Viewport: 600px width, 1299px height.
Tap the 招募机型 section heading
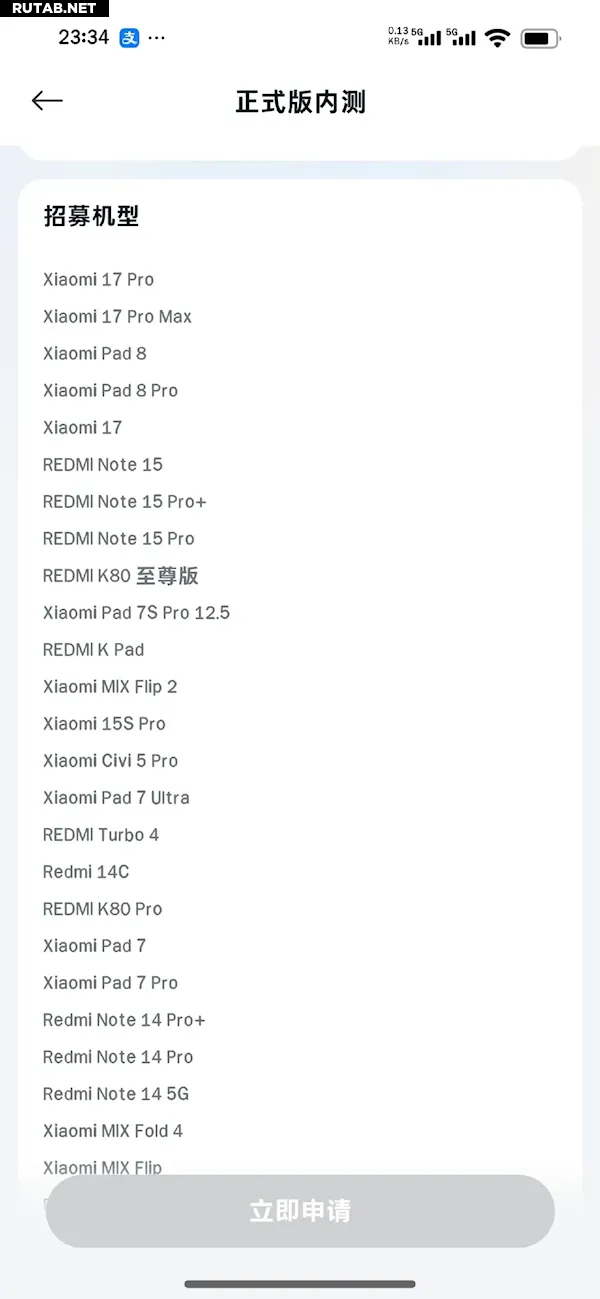coord(91,216)
